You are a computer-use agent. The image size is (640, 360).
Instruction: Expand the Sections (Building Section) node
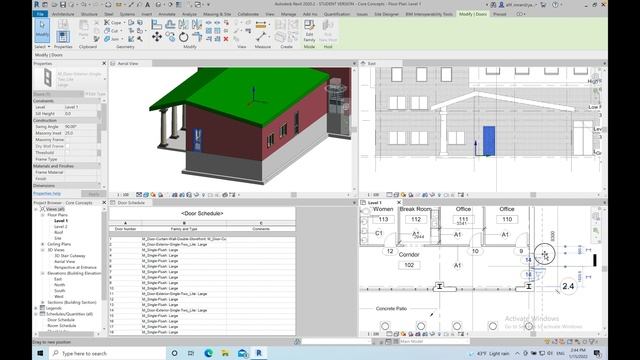point(42,302)
